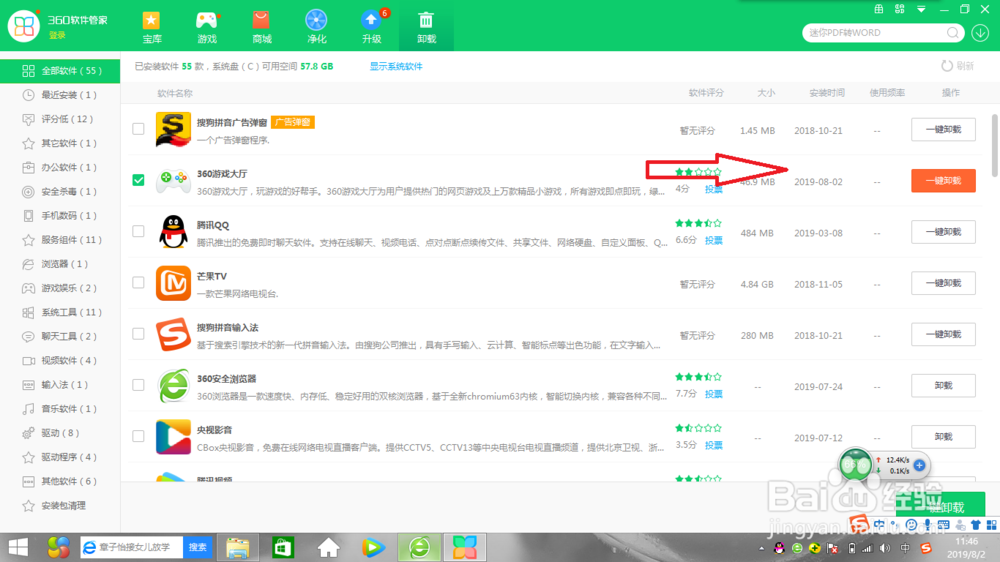Image resolution: width=1000 pixels, height=562 pixels.
Task: Select 全部软件 (55) category
Action: (60, 71)
